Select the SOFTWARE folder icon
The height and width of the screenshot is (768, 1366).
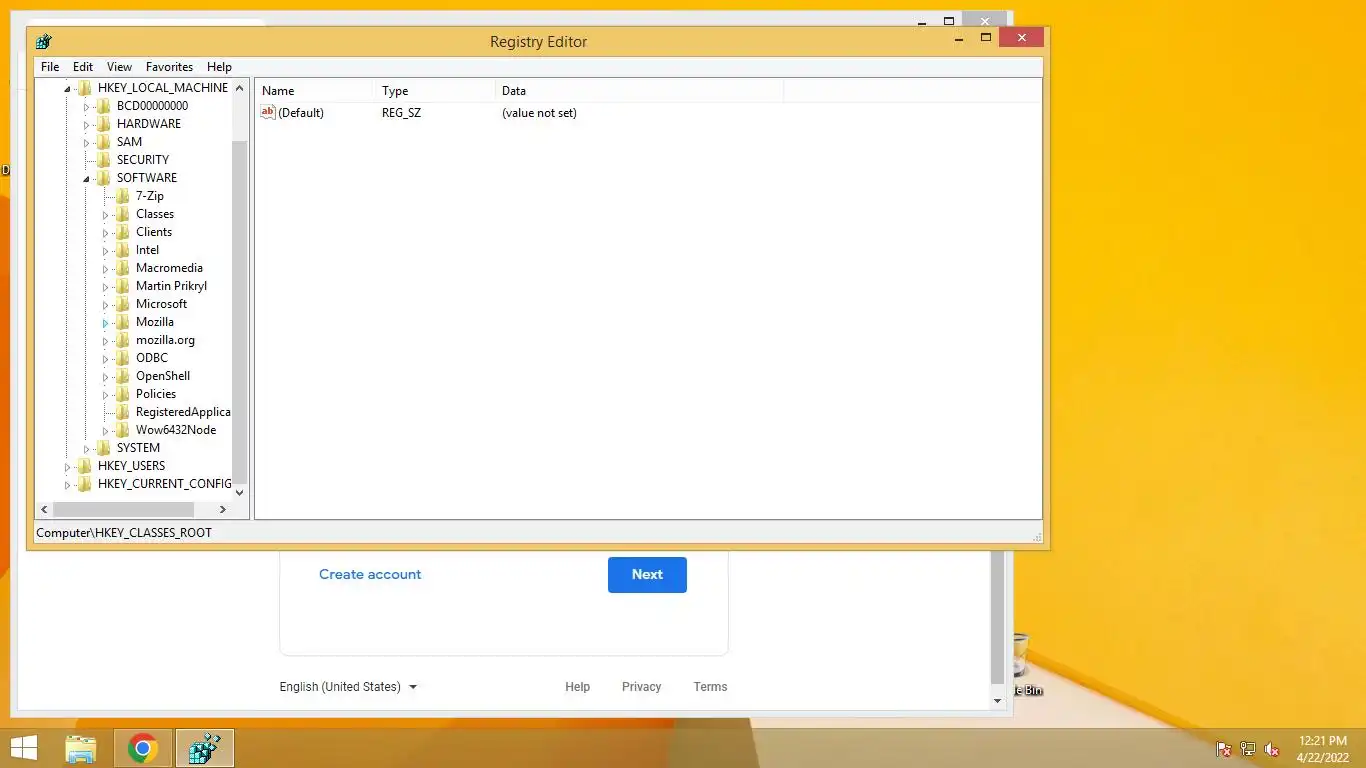(x=103, y=178)
